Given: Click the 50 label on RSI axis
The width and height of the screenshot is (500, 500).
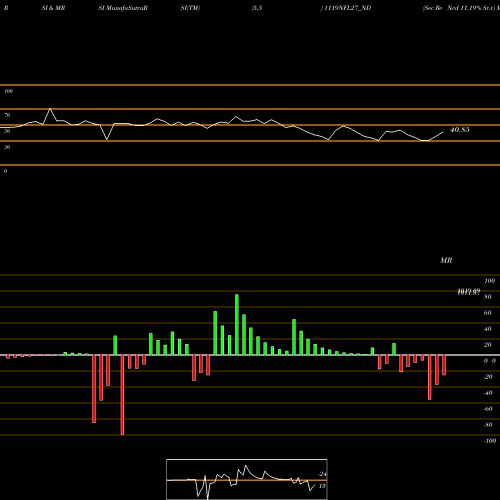Looking at the screenshot, I should 7,131.
